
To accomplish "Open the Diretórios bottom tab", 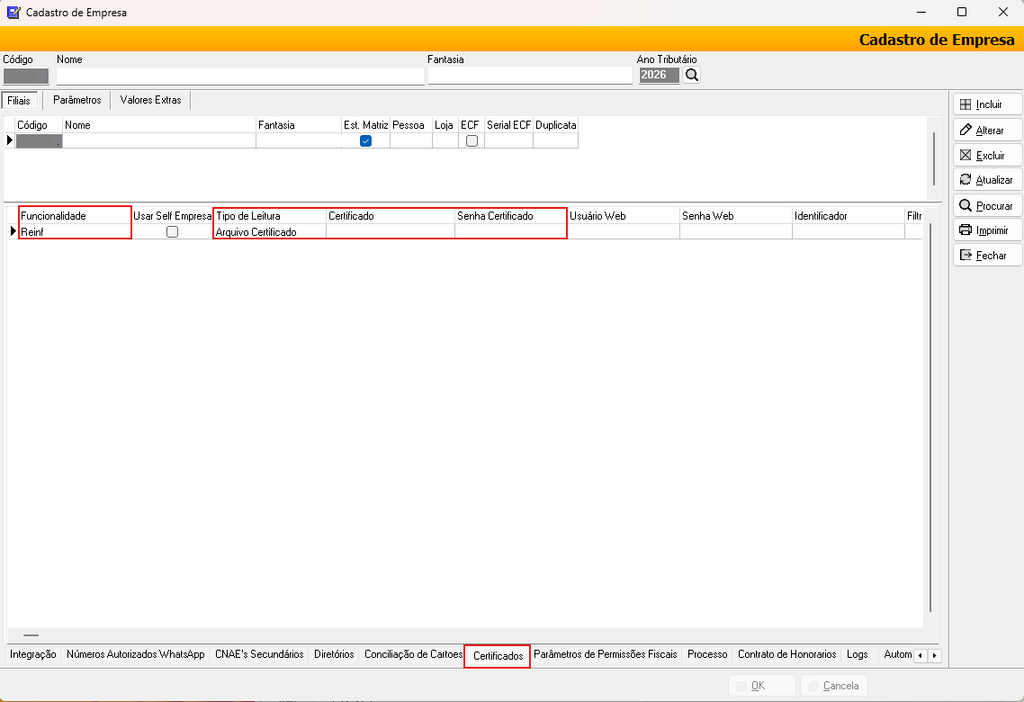I will [x=334, y=654].
